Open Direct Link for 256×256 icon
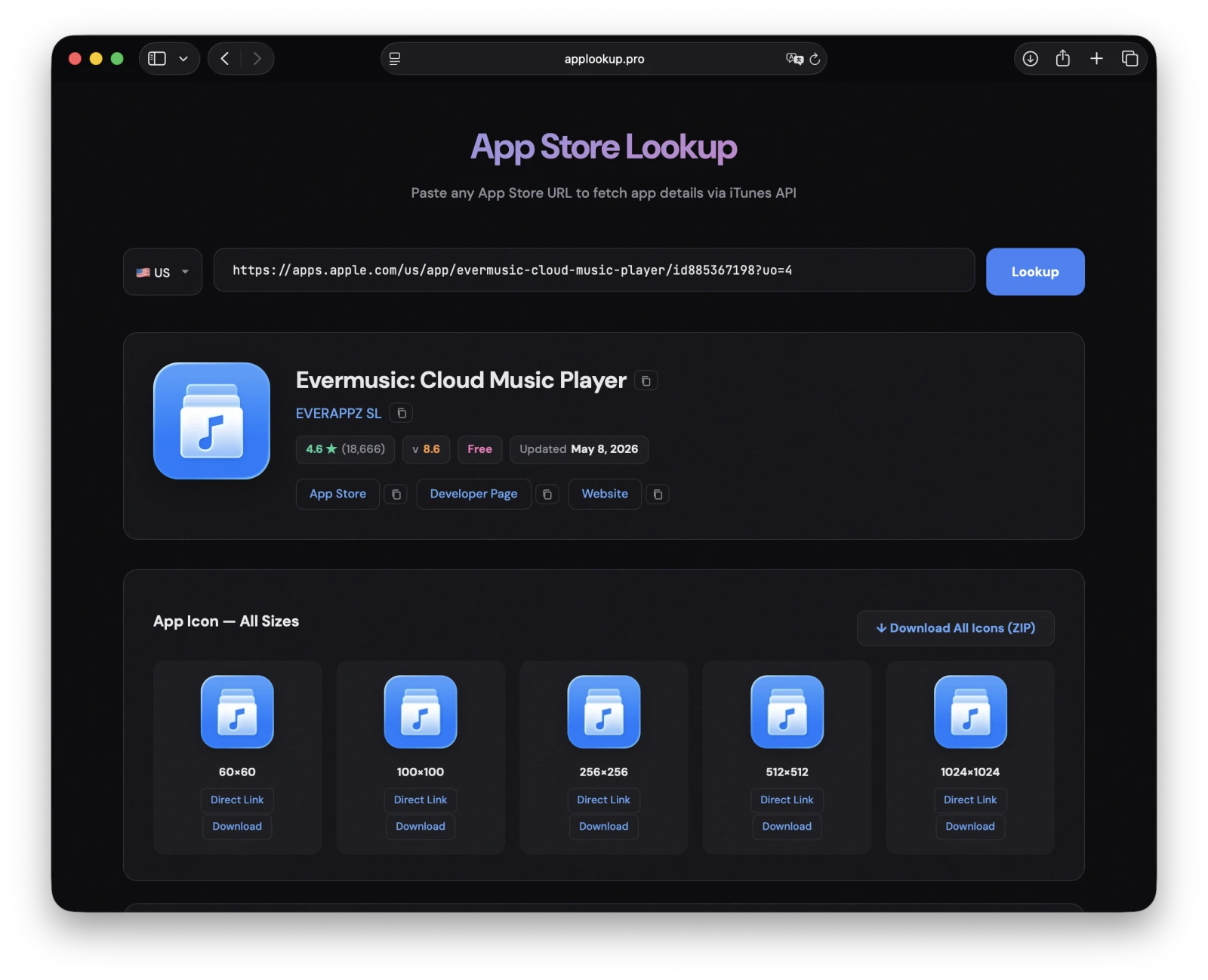 [x=604, y=800]
